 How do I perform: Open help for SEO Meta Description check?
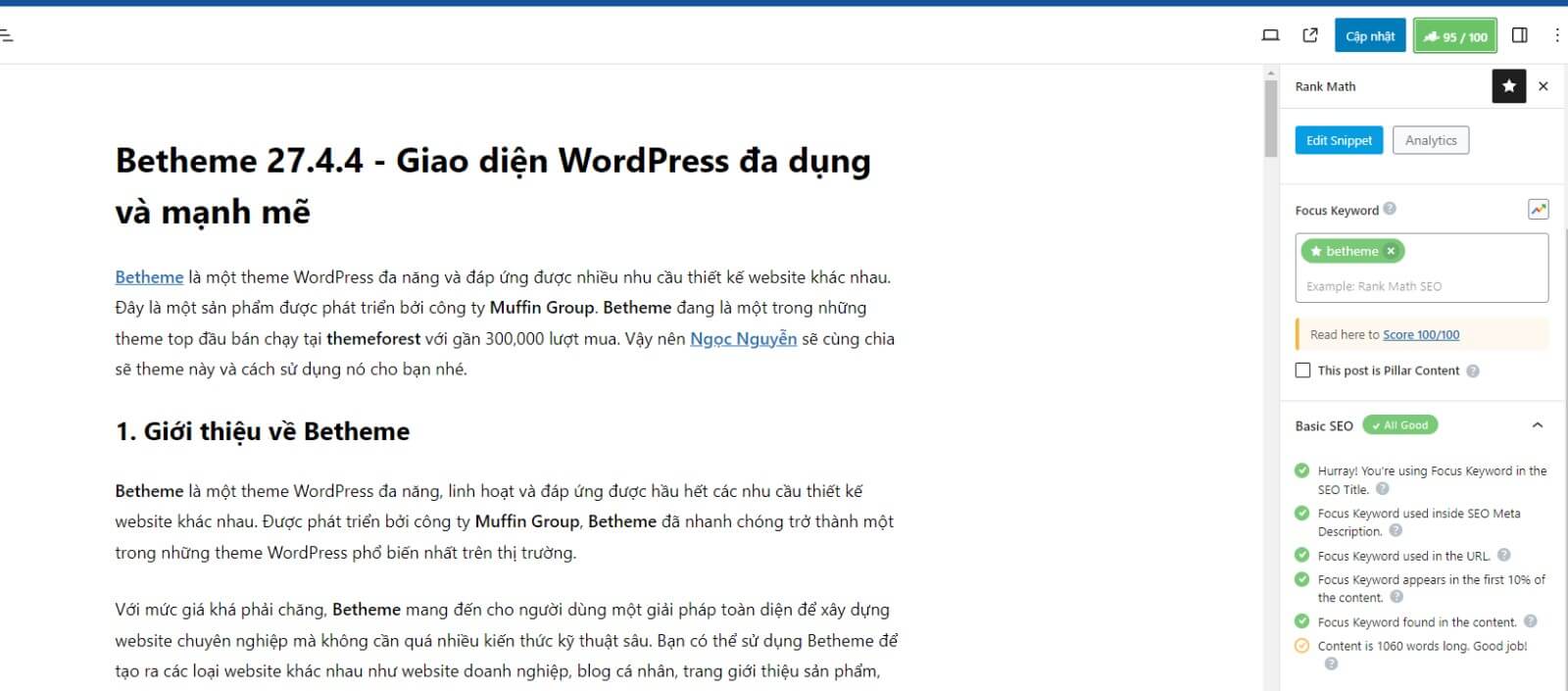tap(1396, 530)
